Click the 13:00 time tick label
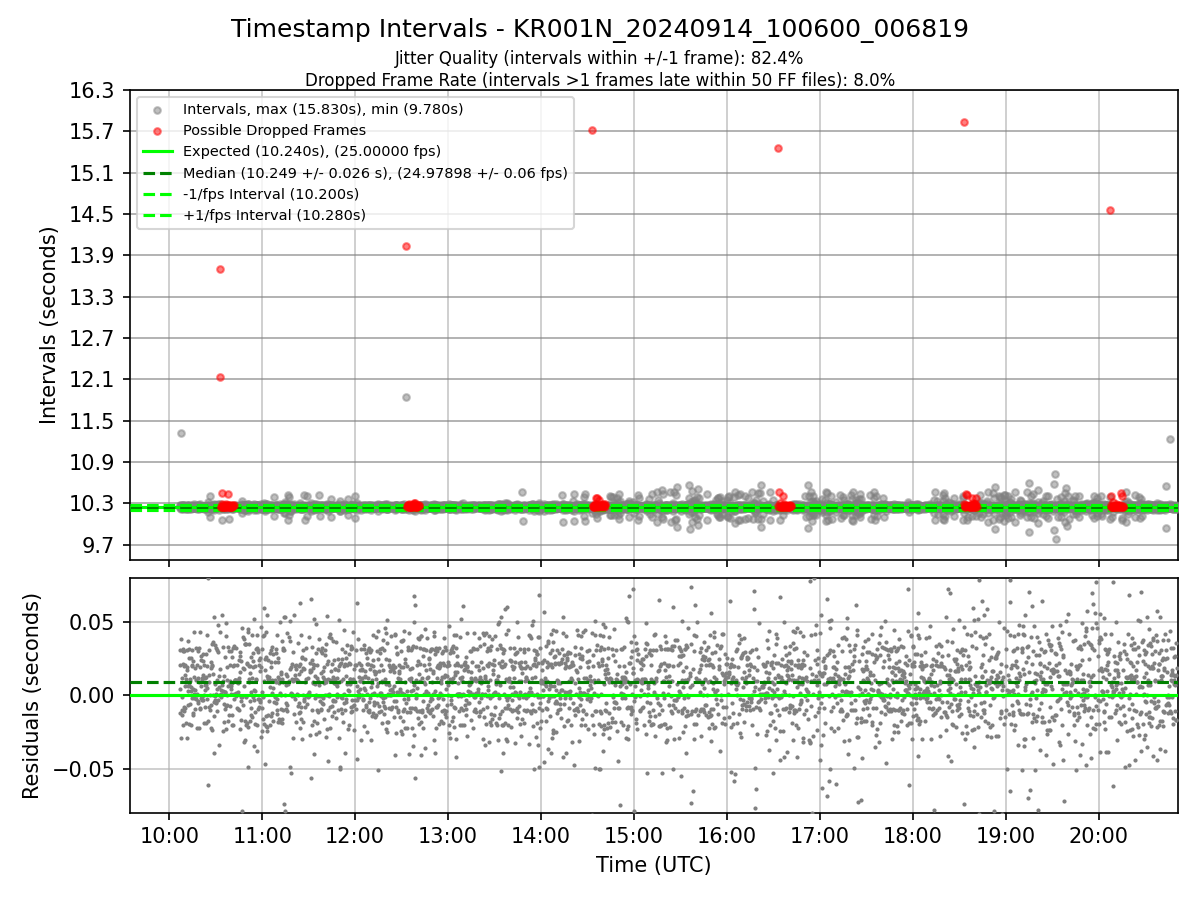This screenshot has height=900, width=1200. 447,834
